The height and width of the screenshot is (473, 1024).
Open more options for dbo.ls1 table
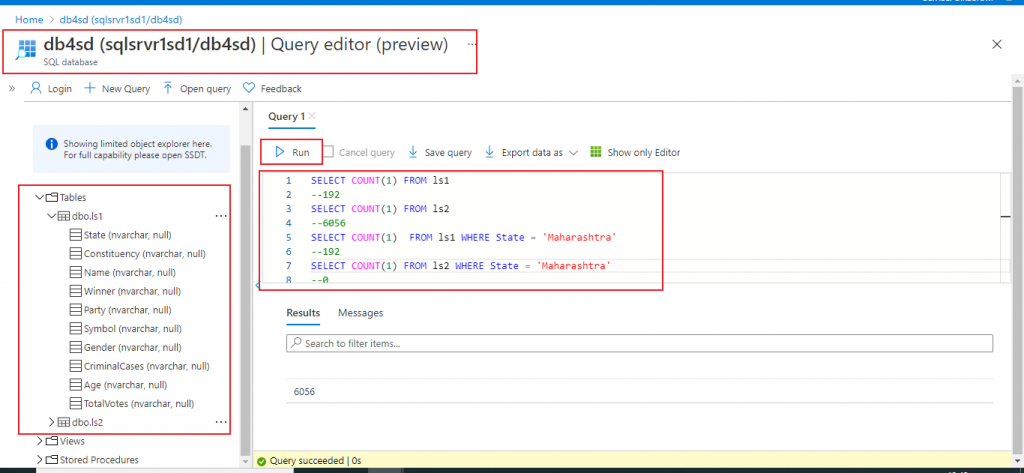tap(221, 216)
